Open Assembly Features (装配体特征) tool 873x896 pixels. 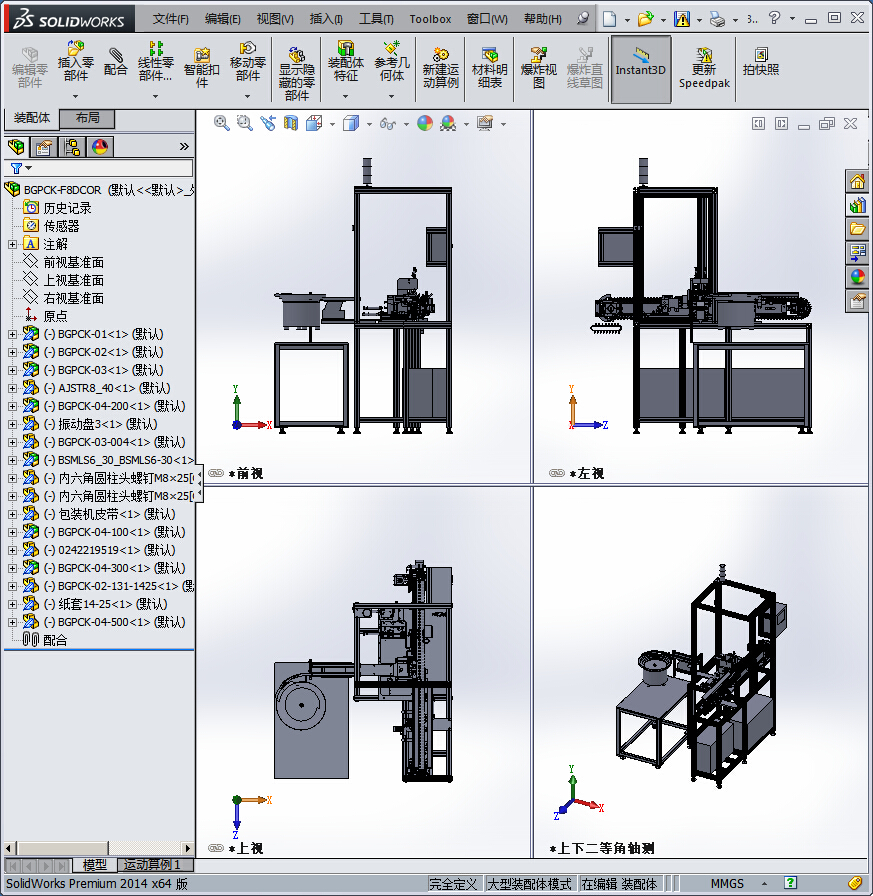tap(346, 62)
